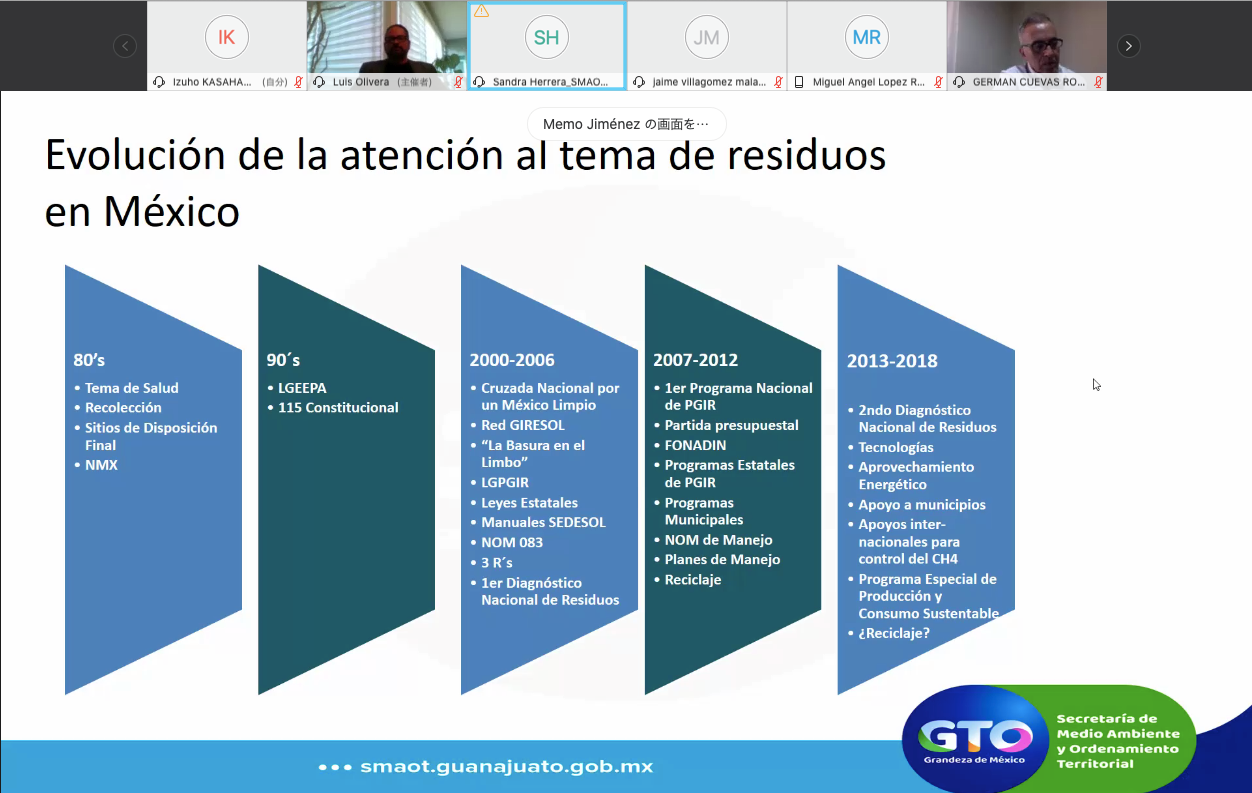Click the 'Tecnologías' bullet
The height and width of the screenshot is (793, 1252).
[x=896, y=447]
